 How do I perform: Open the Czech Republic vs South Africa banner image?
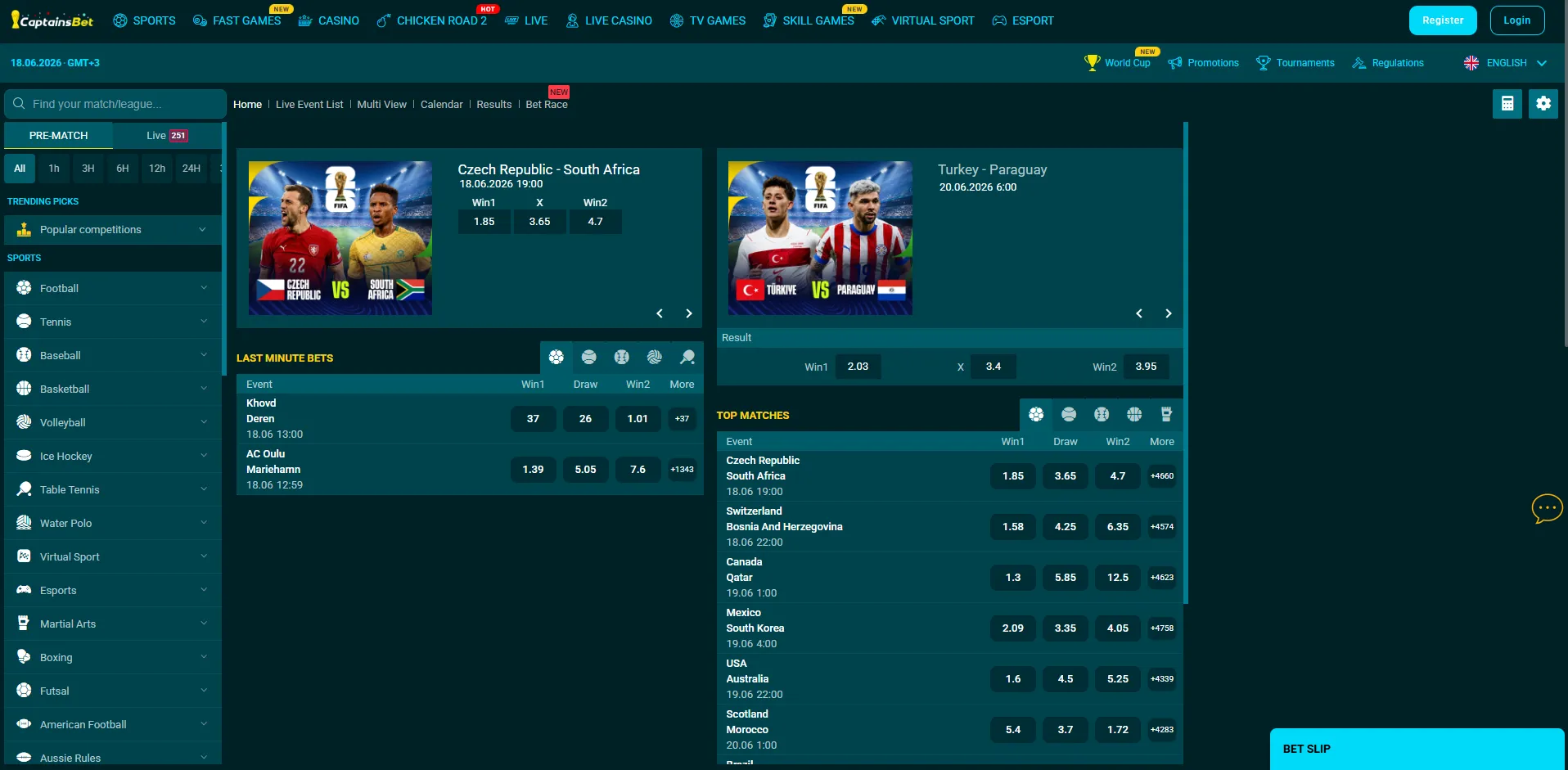coord(340,238)
